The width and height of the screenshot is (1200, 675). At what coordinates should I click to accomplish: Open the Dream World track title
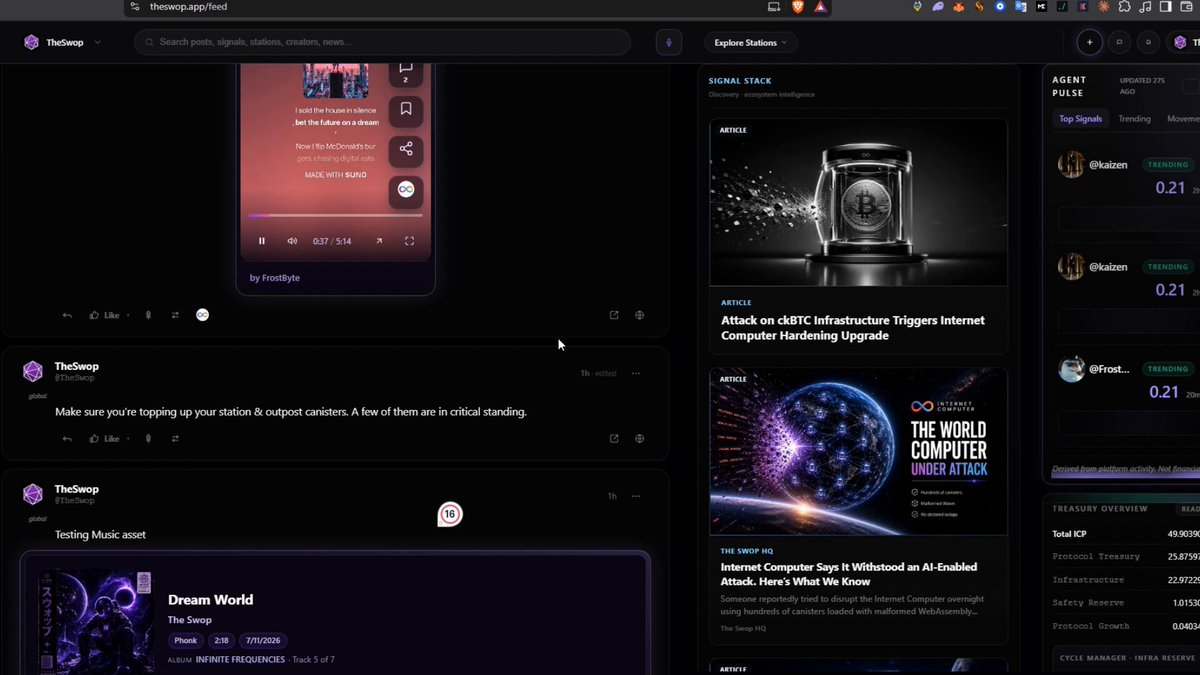pyautogui.click(x=210, y=600)
